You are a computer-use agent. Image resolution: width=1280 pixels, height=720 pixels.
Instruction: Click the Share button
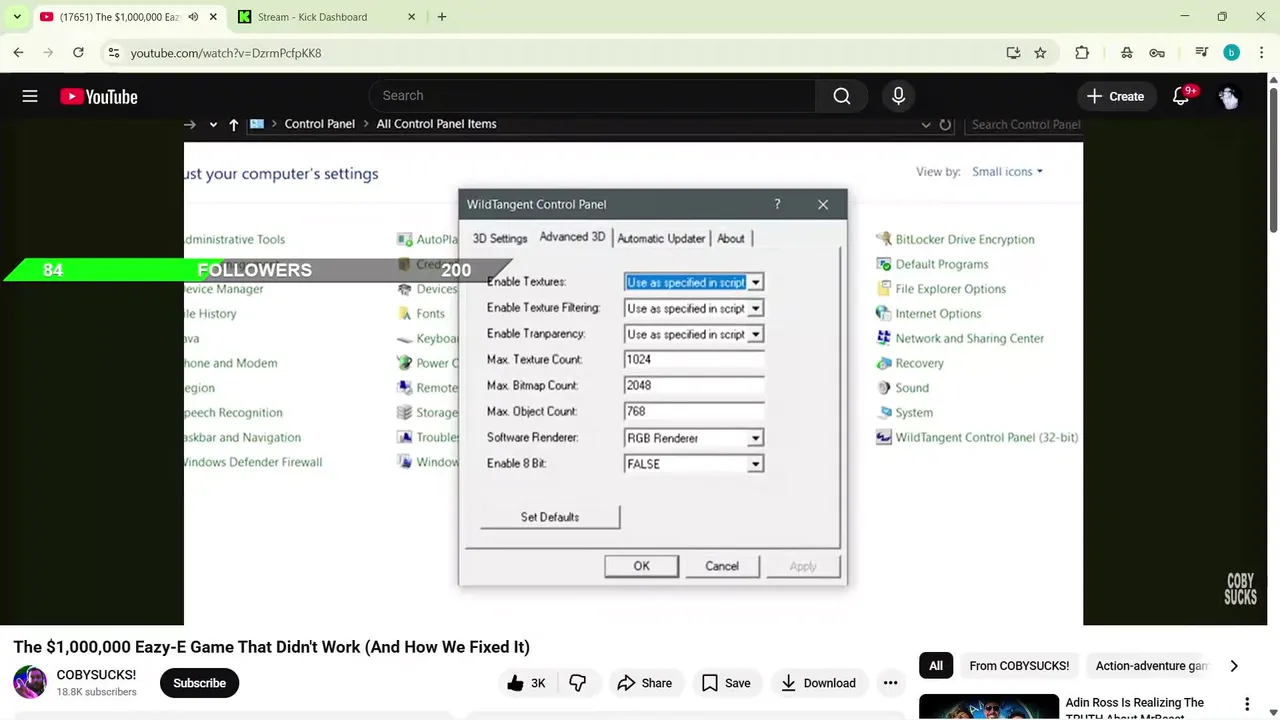644,683
